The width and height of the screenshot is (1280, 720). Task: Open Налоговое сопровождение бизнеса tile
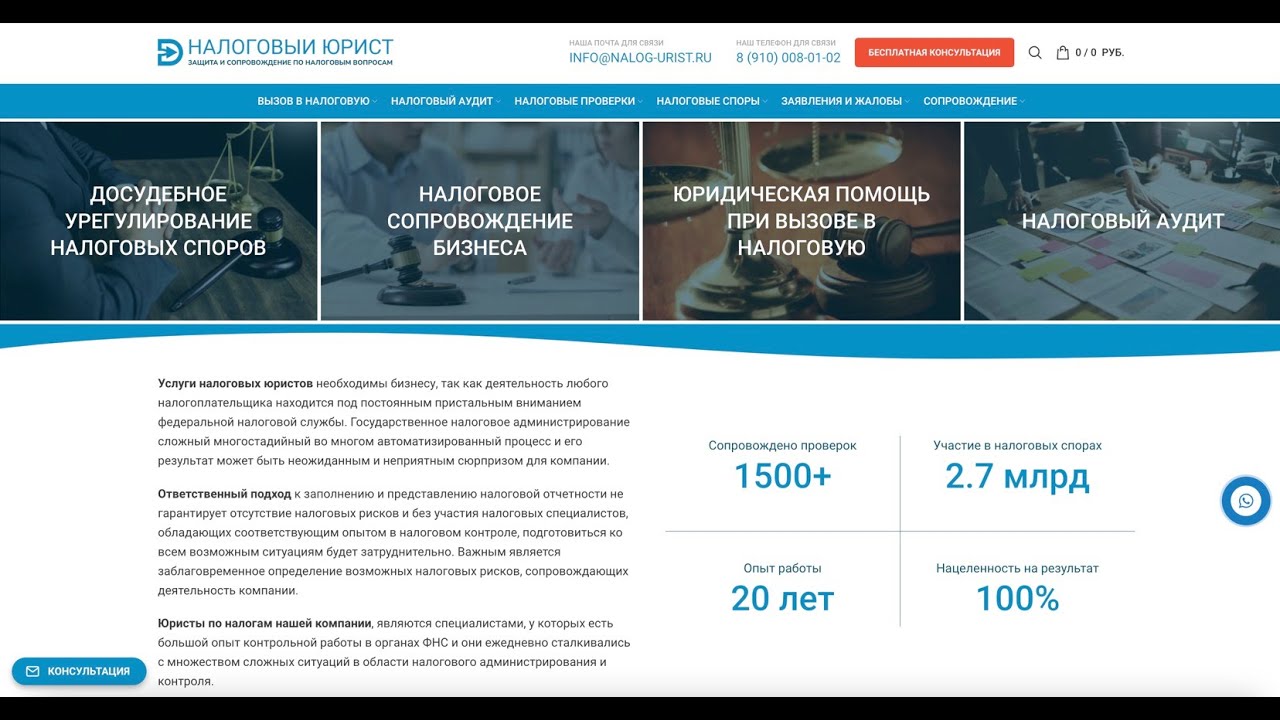point(480,221)
